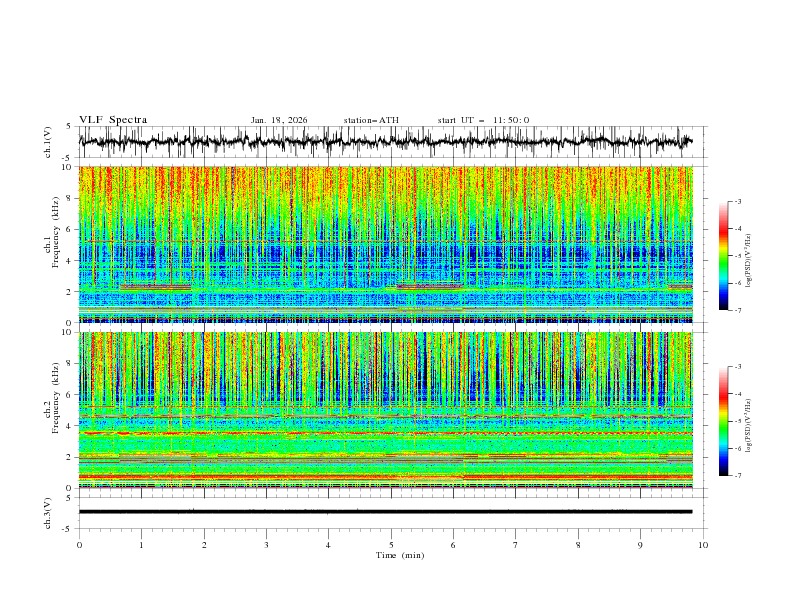Click the time axis tick label "7"
792x612 pixels.
click(x=516, y=545)
